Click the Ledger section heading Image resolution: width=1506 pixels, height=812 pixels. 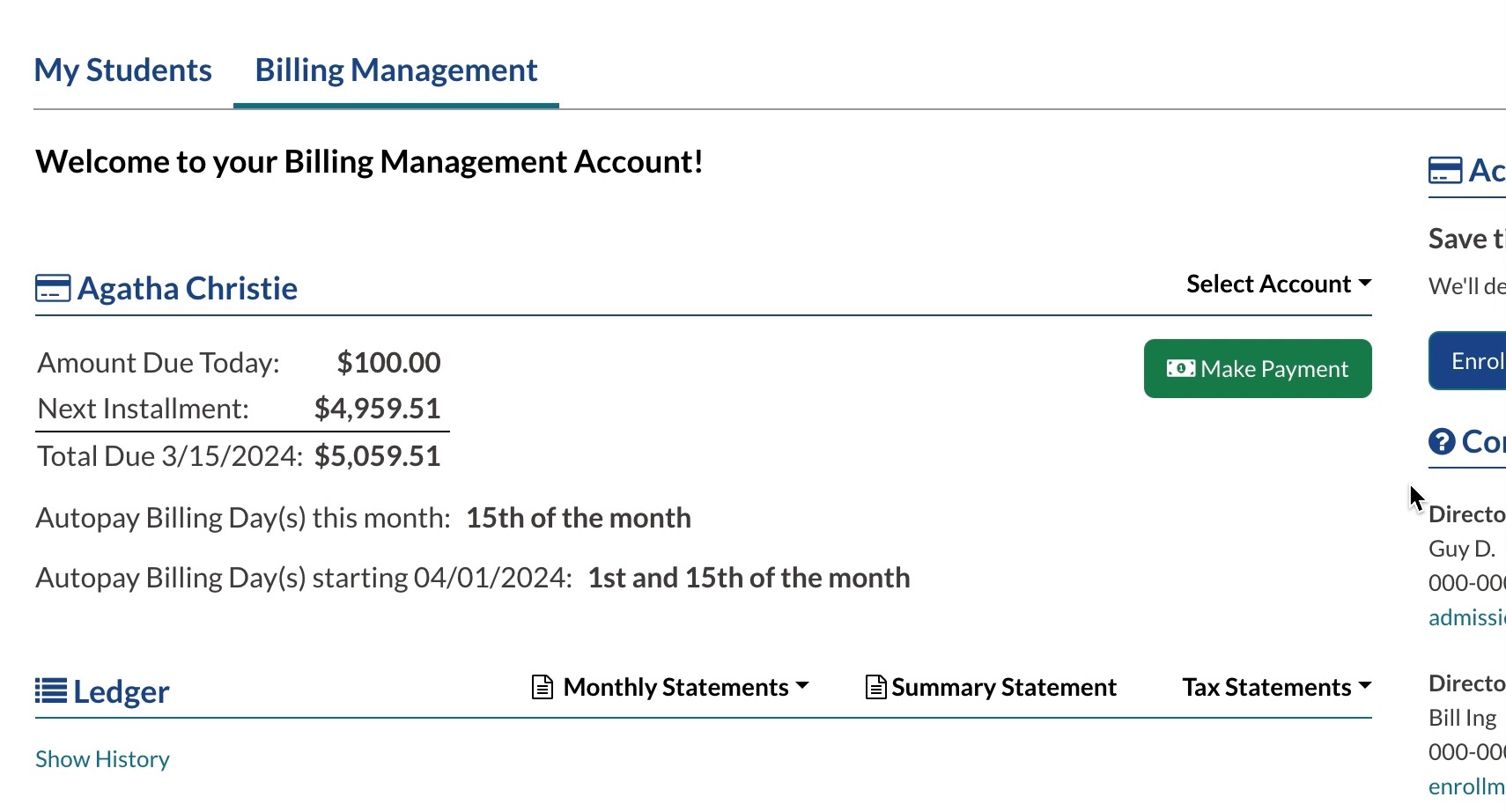click(121, 692)
